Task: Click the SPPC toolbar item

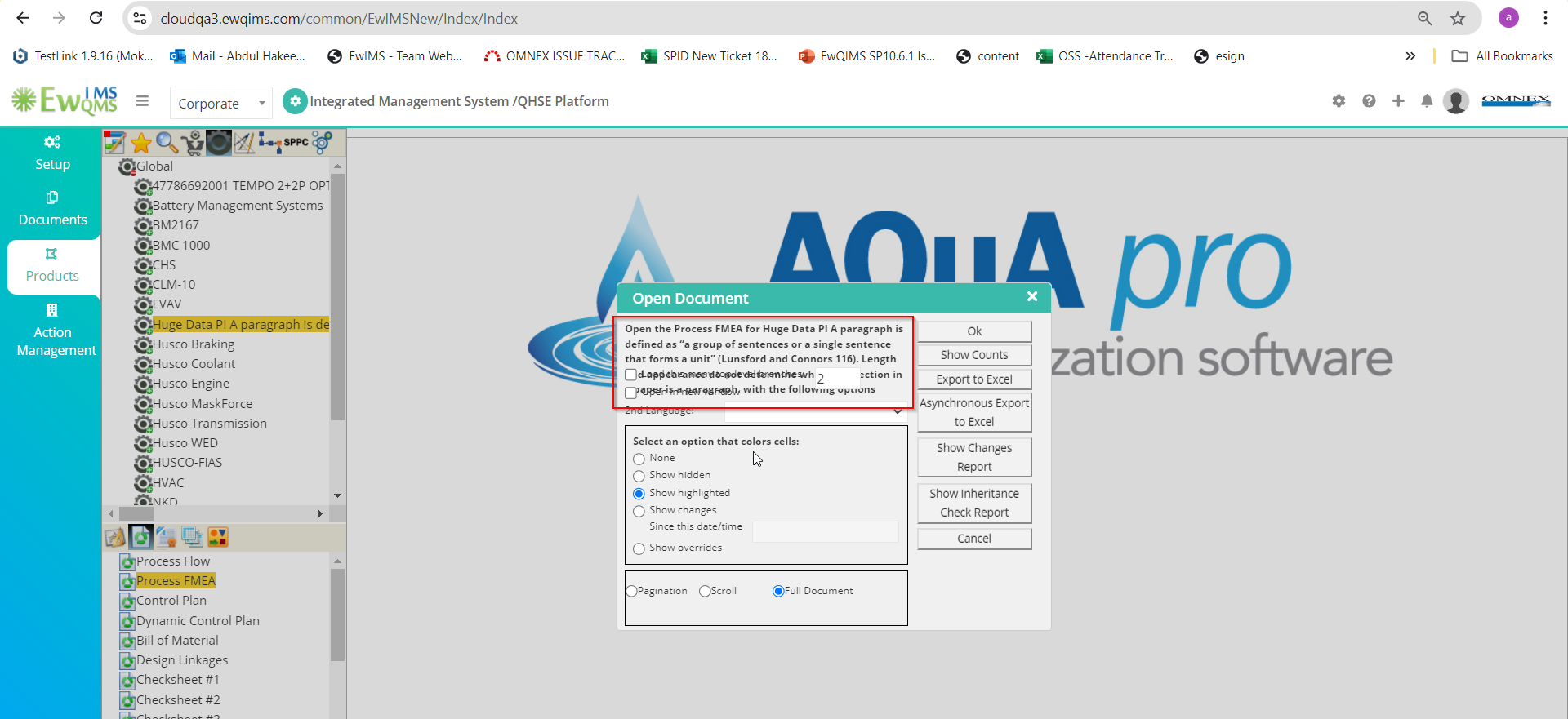Action: point(296,143)
